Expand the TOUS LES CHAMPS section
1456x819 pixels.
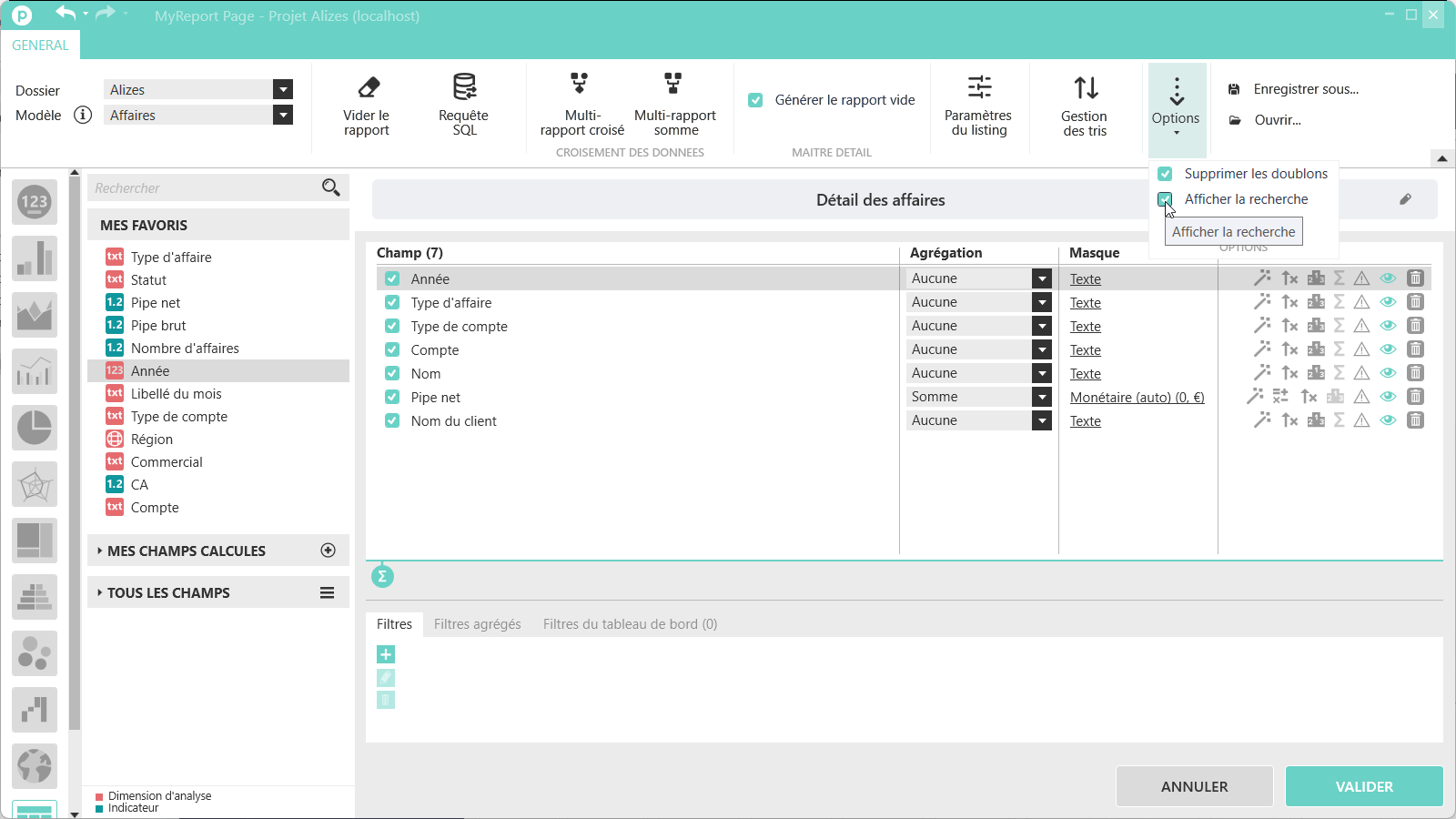168,592
